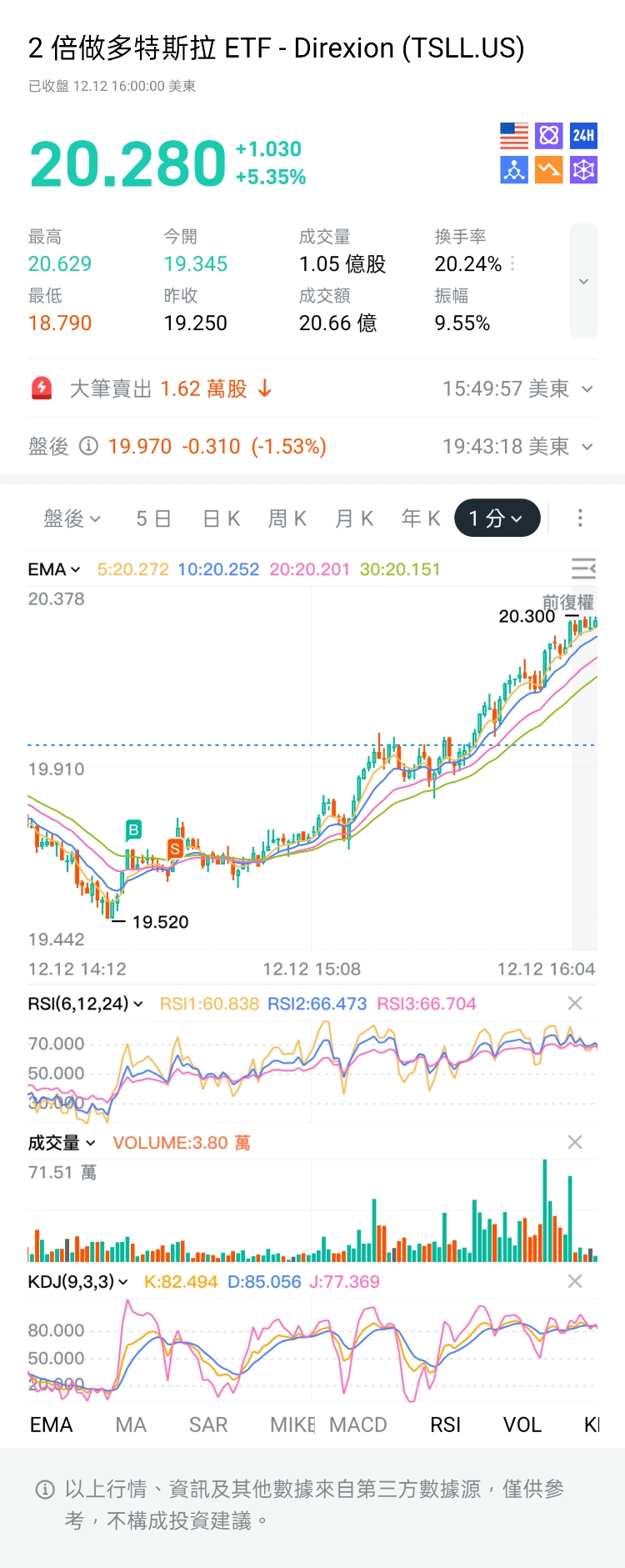The width and height of the screenshot is (625, 1568).
Task: Enable the MACD indicator
Action: (x=358, y=1425)
